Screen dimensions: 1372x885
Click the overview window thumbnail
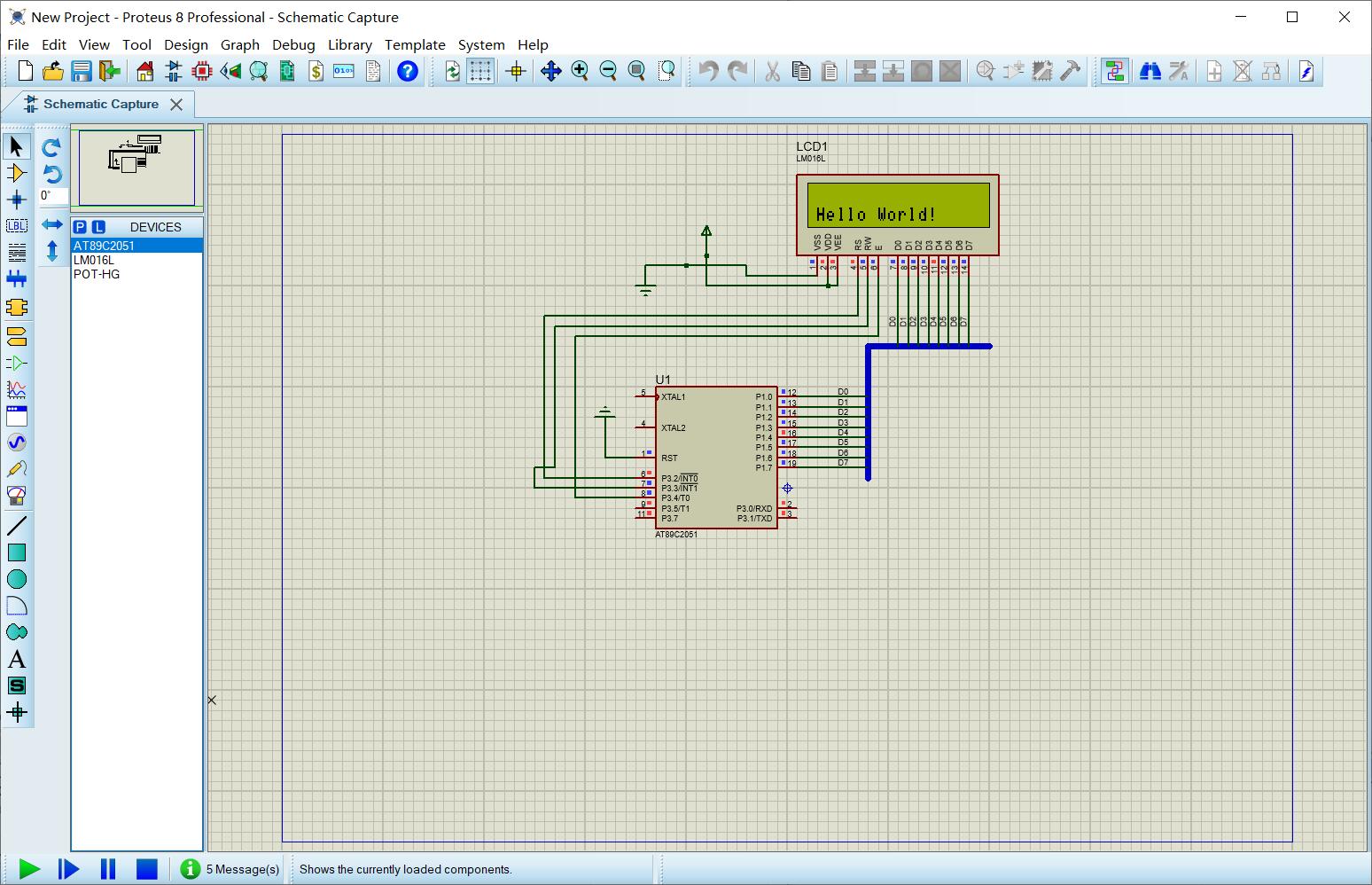[136, 168]
